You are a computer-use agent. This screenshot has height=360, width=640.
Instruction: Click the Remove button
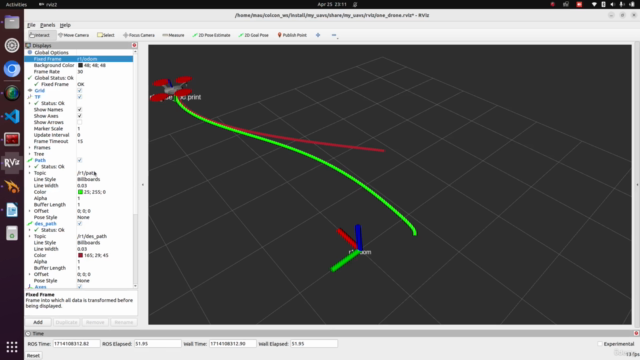point(95,322)
